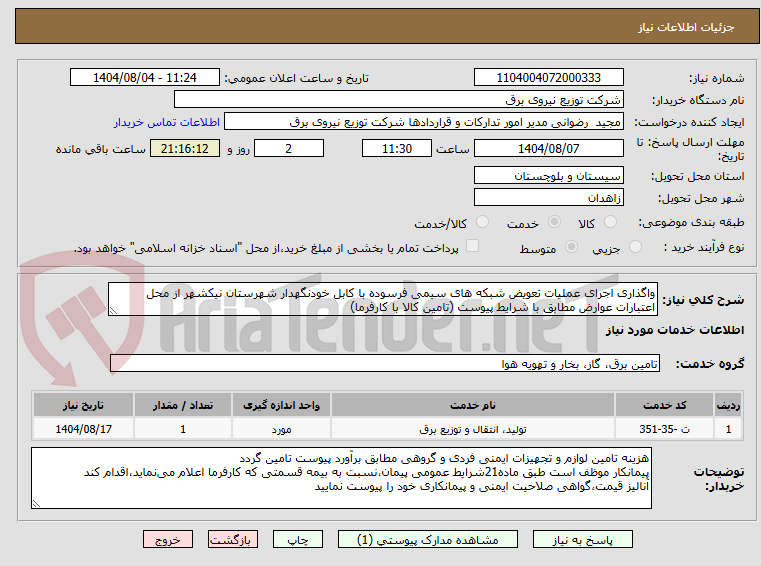This screenshot has height=566, width=761.
Task: Click the واحد اندازه گیری column header
Action: click(281, 405)
